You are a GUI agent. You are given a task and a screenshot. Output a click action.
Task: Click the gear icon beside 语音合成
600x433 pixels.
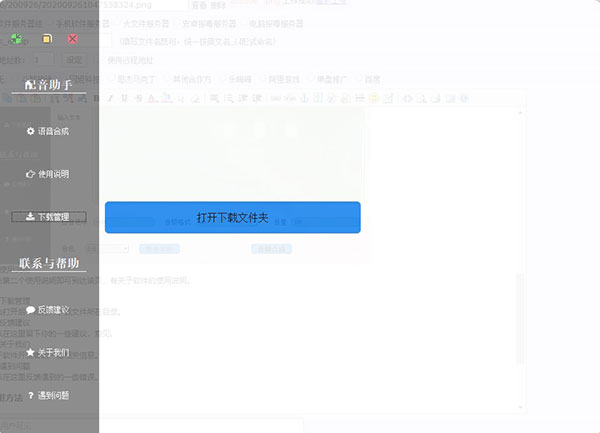(x=31, y=131)
